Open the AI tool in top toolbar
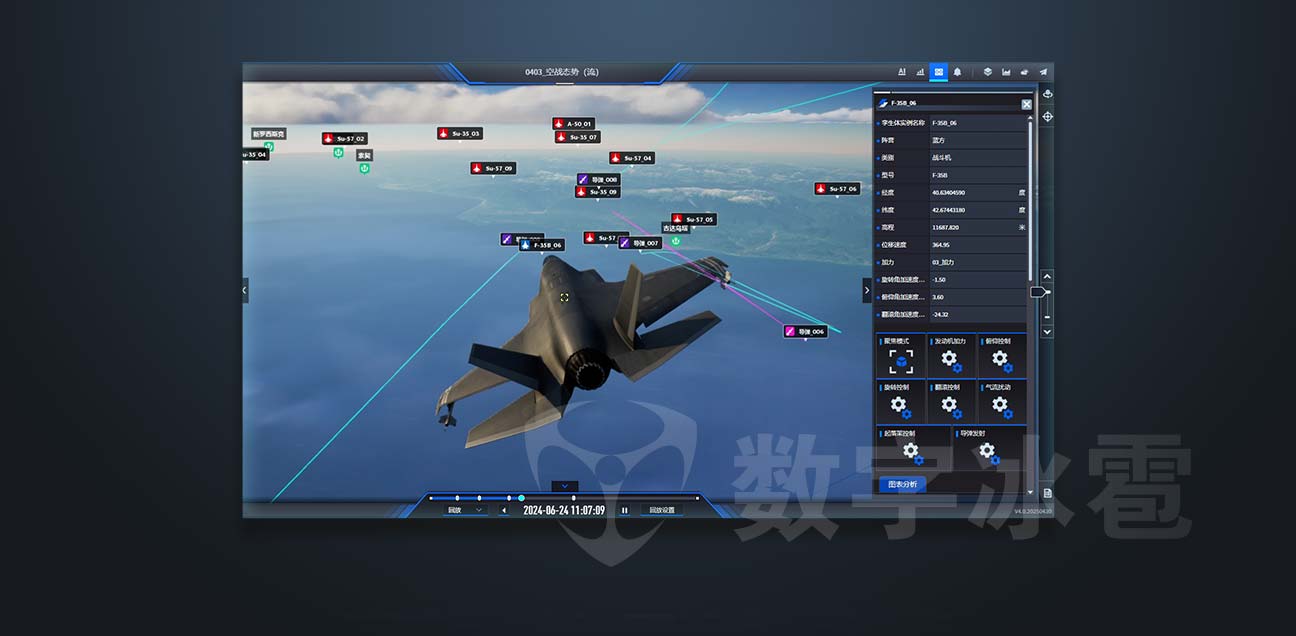 tap(902, 72)
